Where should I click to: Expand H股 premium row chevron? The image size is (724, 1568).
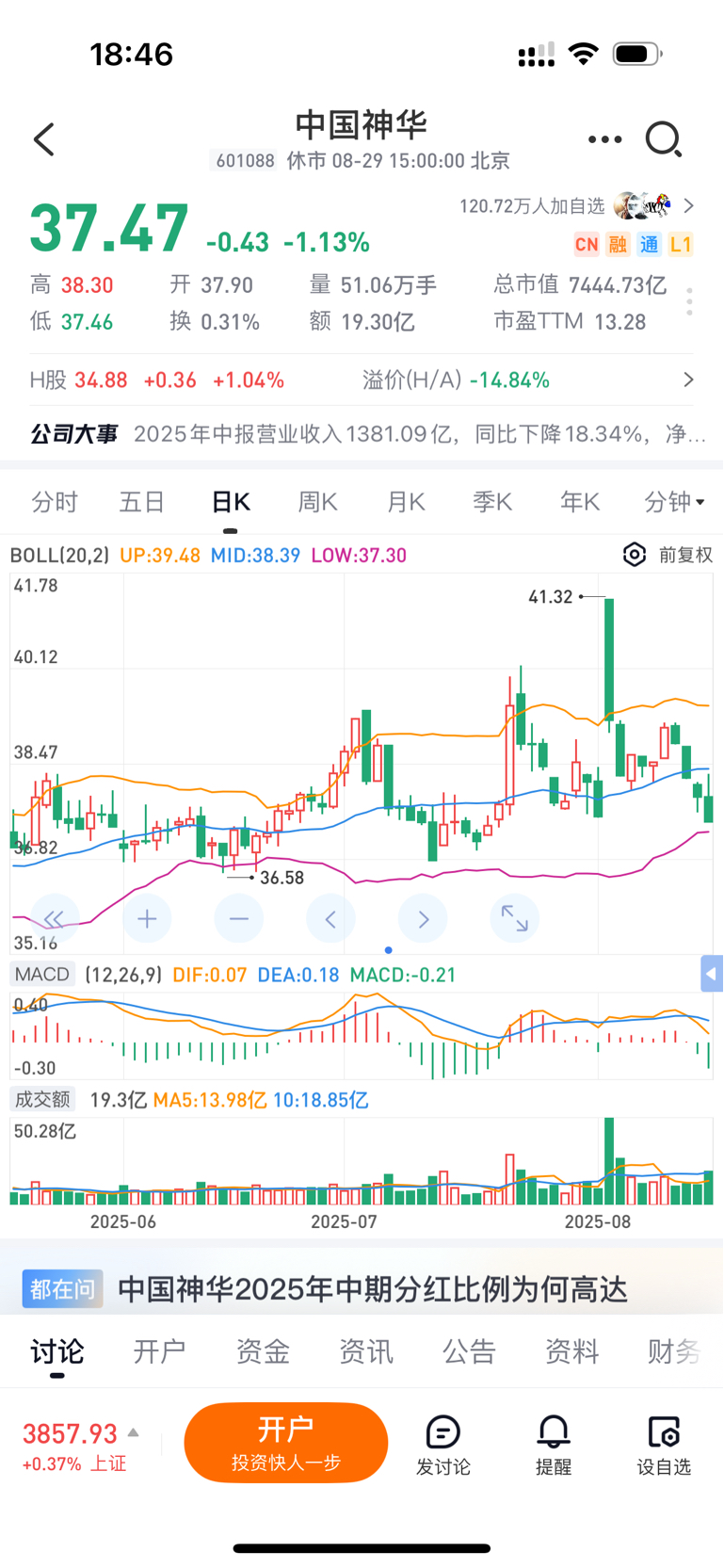click(688, 380)
